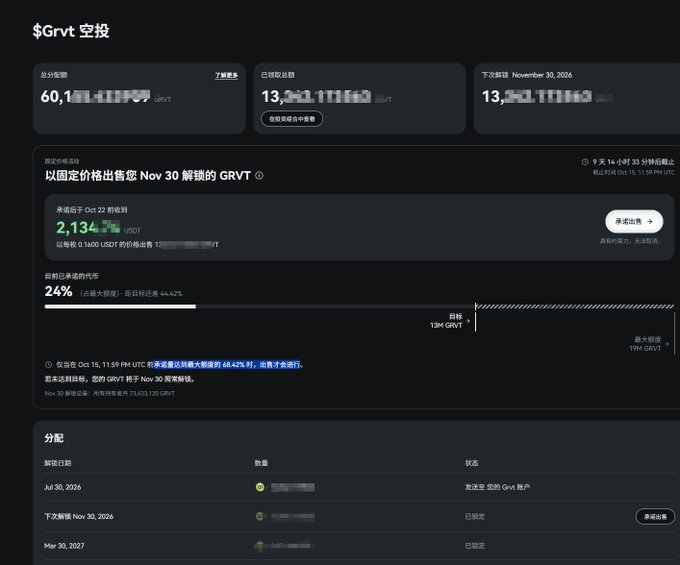680x565 pixels.
Task: Click the $Grvt 空投 page title
Action: tap(71, 31)
